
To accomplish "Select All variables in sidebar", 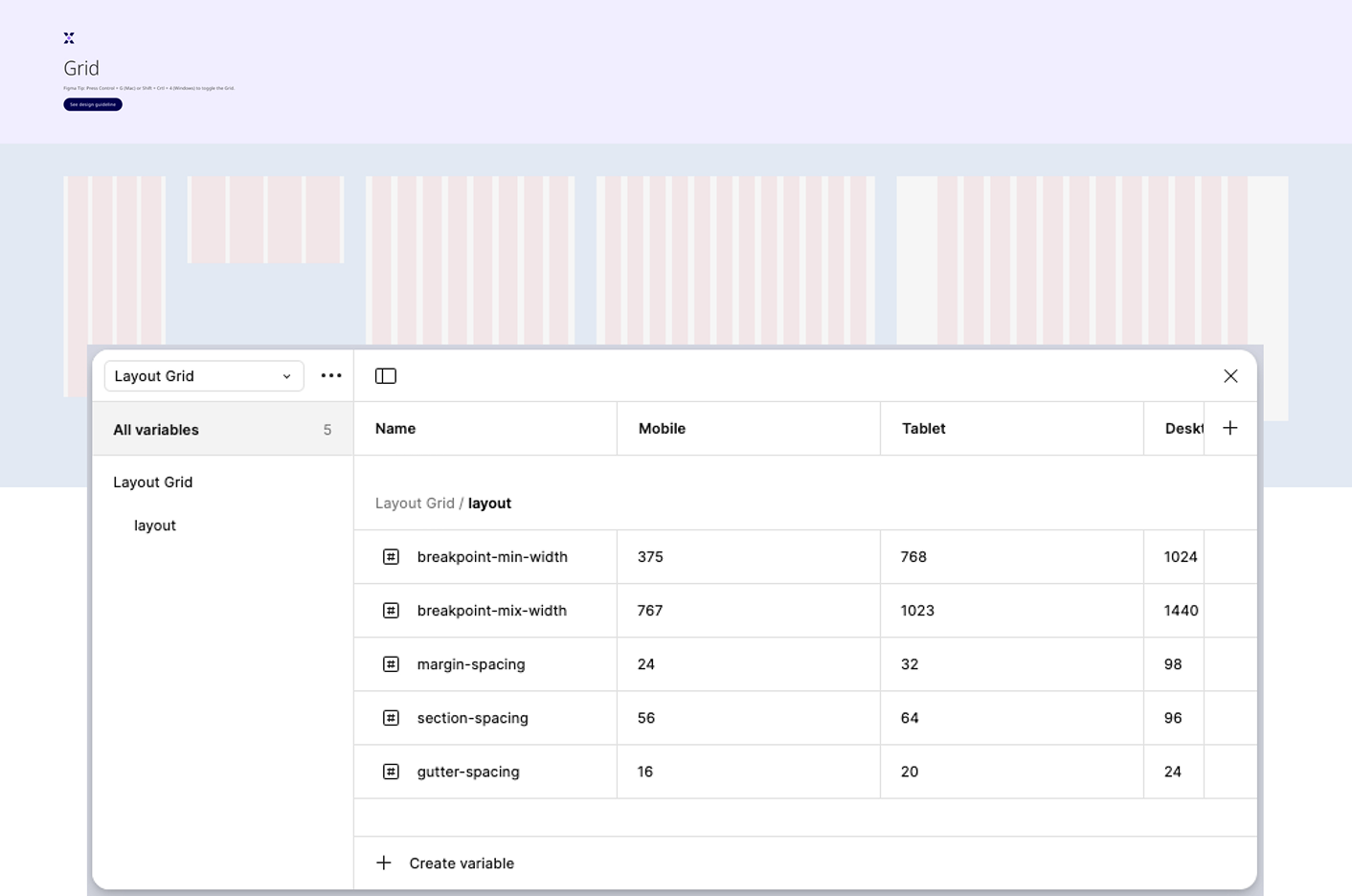I will click(222, 430).
